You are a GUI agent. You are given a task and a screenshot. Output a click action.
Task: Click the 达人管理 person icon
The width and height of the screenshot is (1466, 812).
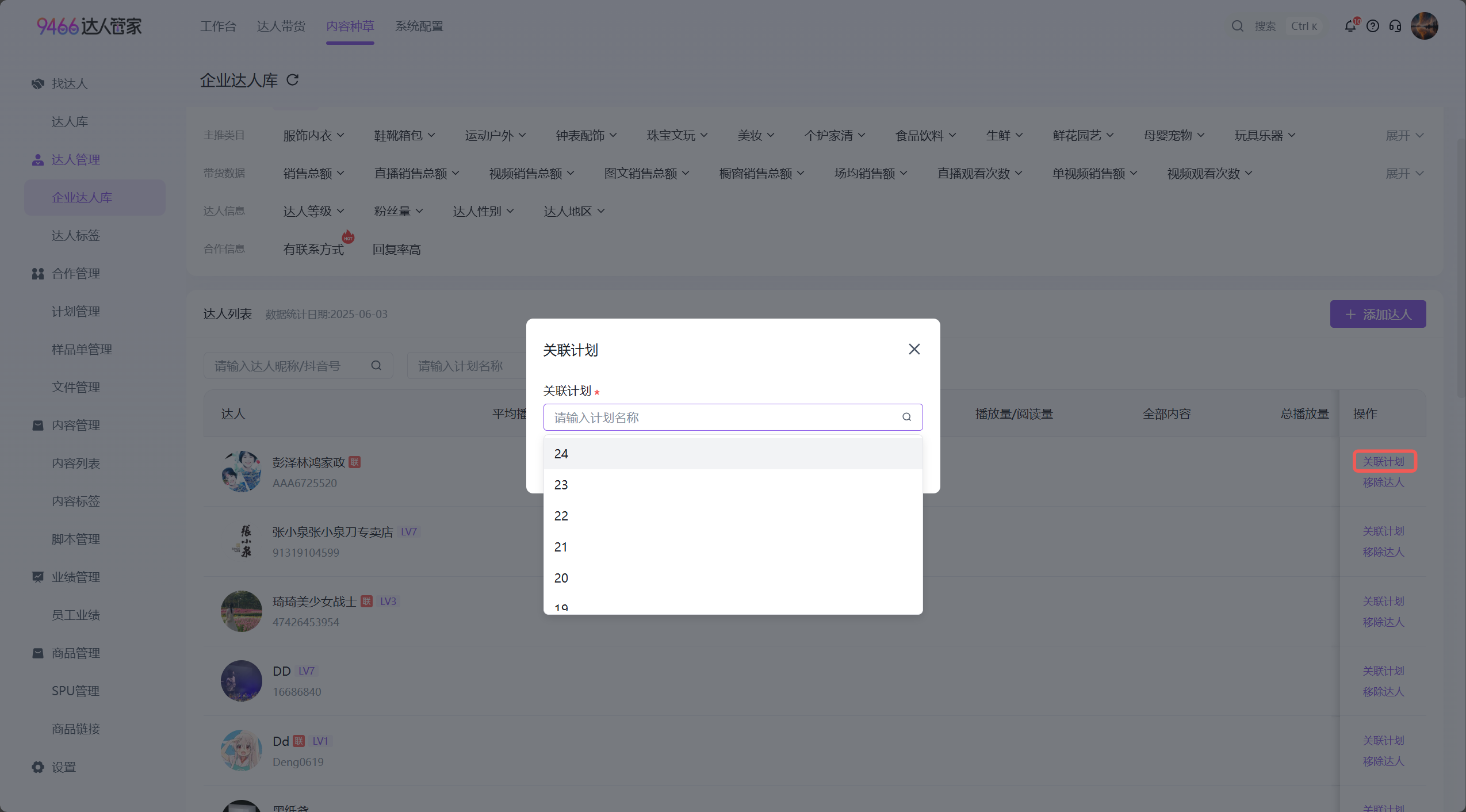click(38, 160)
